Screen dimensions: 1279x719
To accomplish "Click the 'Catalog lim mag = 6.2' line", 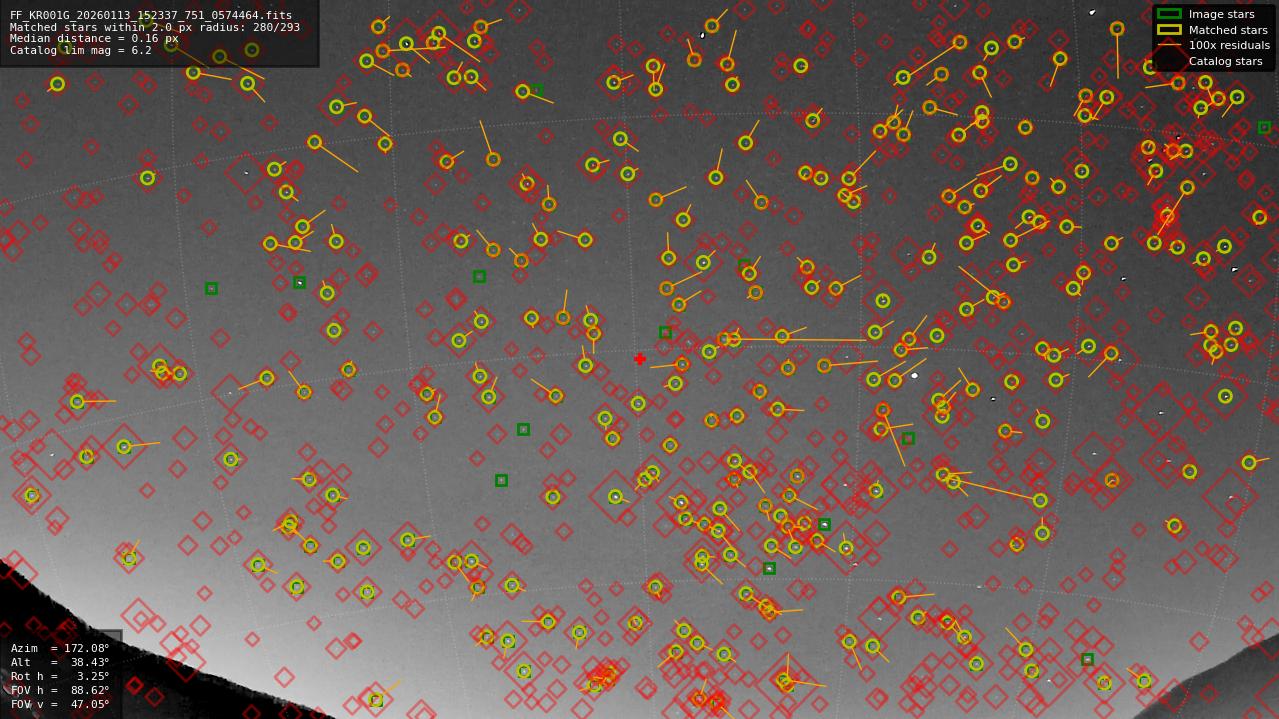I will click(81, 51).
